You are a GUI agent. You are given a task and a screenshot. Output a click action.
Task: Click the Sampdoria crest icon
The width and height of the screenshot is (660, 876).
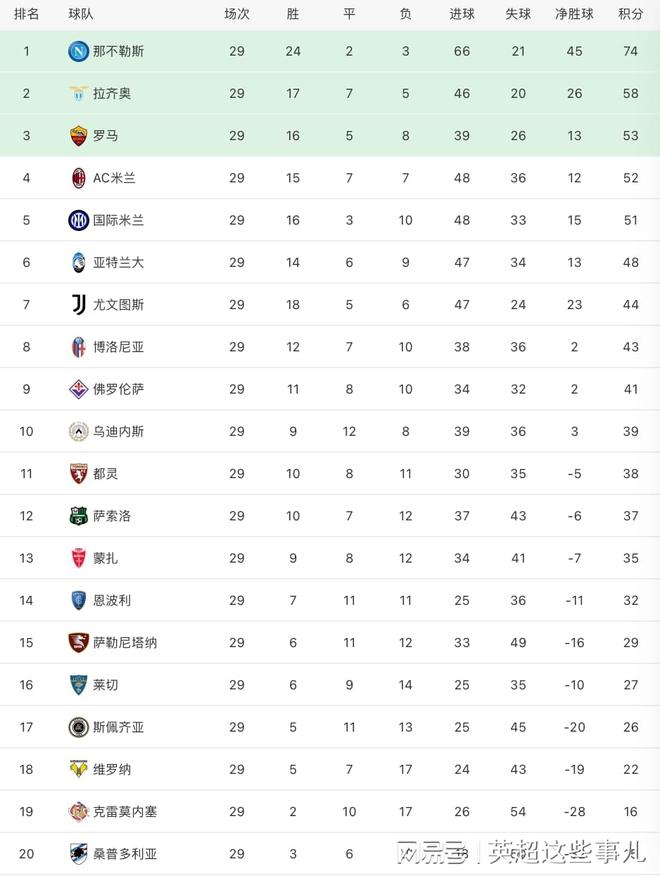click(78, 853)
